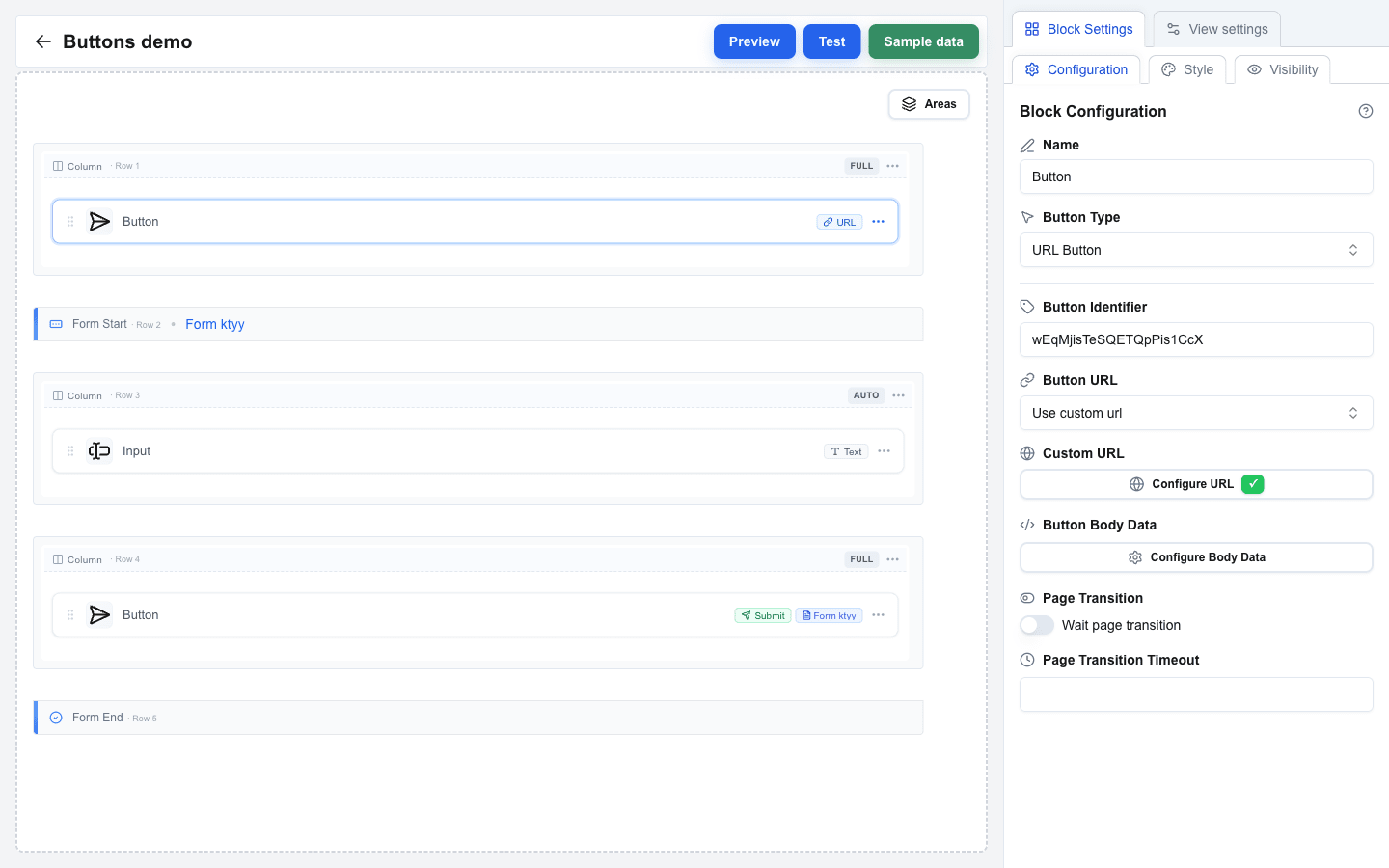Image resolution: width=1389 pixels, height=868 pixels.
Task: Click the Form End check circle icon
Action: pyautogui.click(x=56, y=718)
